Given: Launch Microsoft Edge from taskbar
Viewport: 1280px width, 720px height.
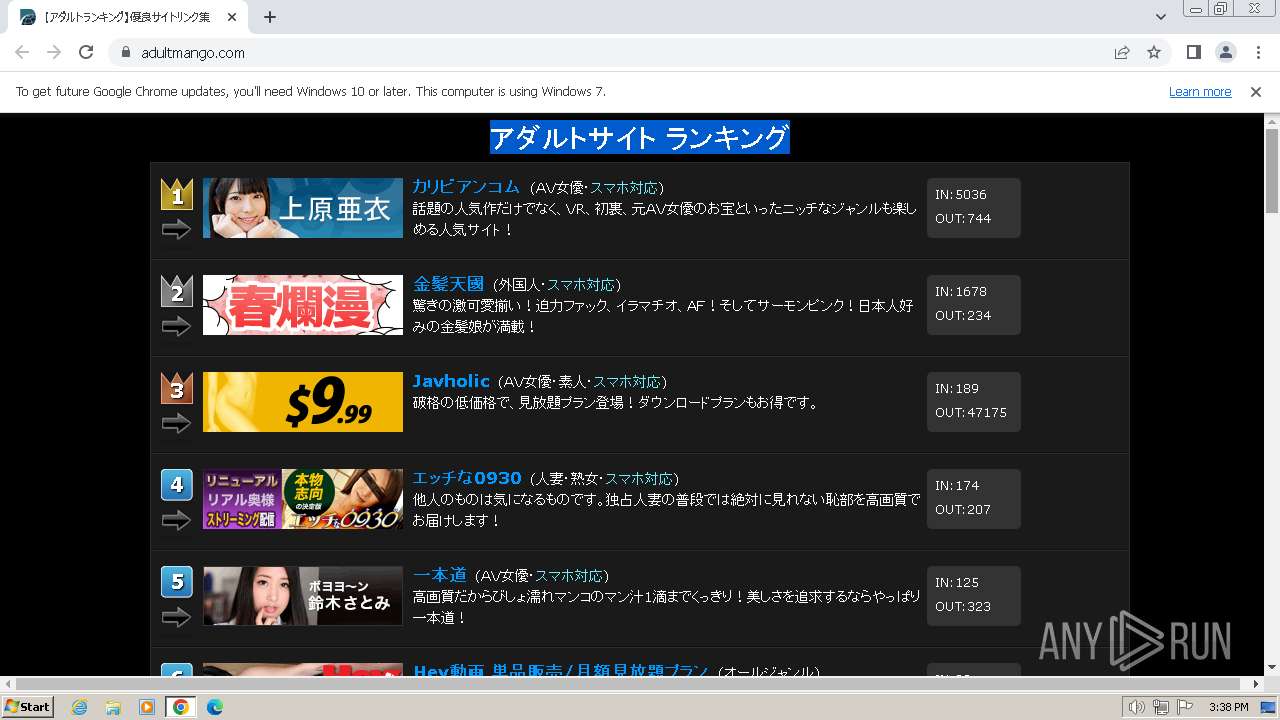Looking at the screenshot, I should pyautogui.click(x=215, y=707).
